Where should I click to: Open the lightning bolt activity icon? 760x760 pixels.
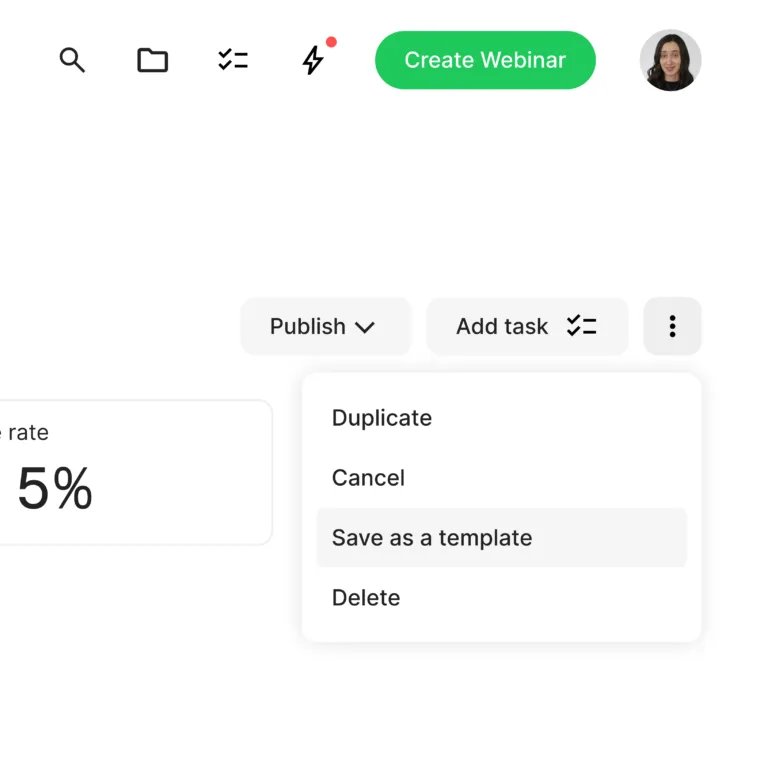pyautogui.click(x=313, y=60)
